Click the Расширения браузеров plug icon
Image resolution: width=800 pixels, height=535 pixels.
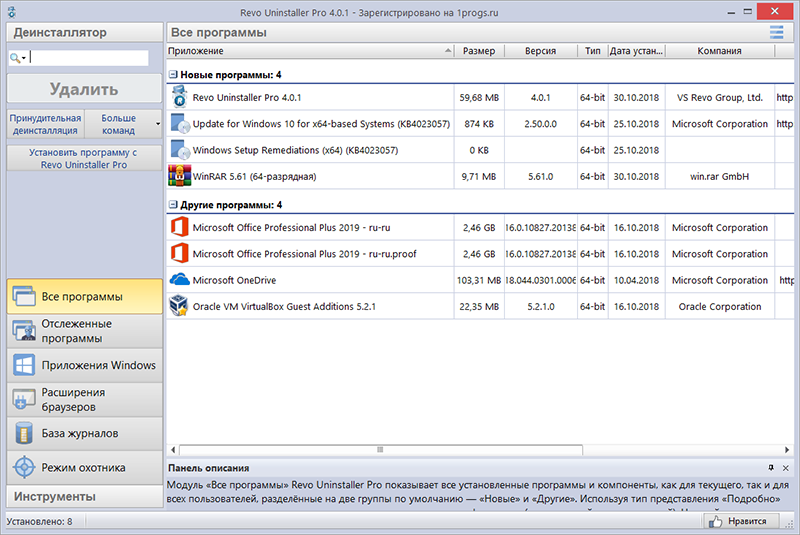point(24,399)
